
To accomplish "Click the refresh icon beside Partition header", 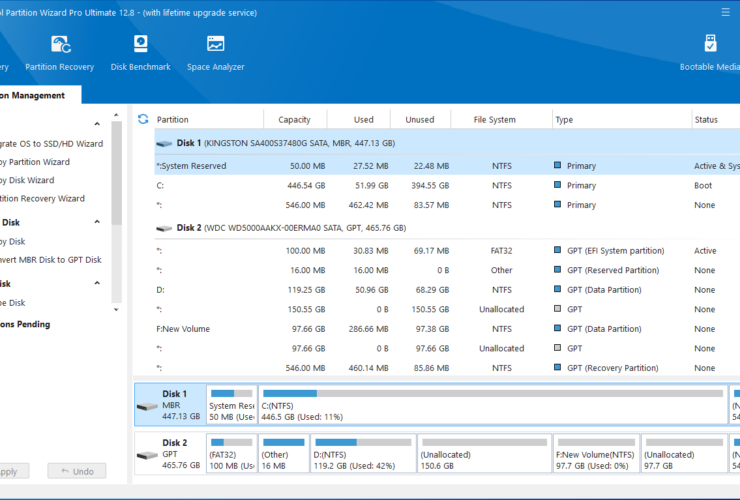I will pos(143,119).
